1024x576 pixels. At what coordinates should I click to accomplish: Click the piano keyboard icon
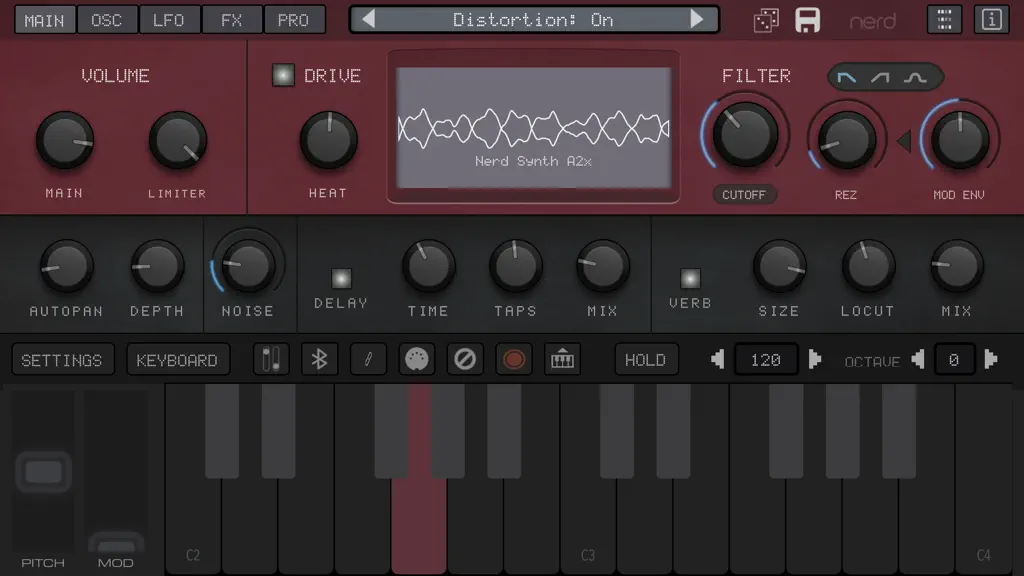point(562,359)
